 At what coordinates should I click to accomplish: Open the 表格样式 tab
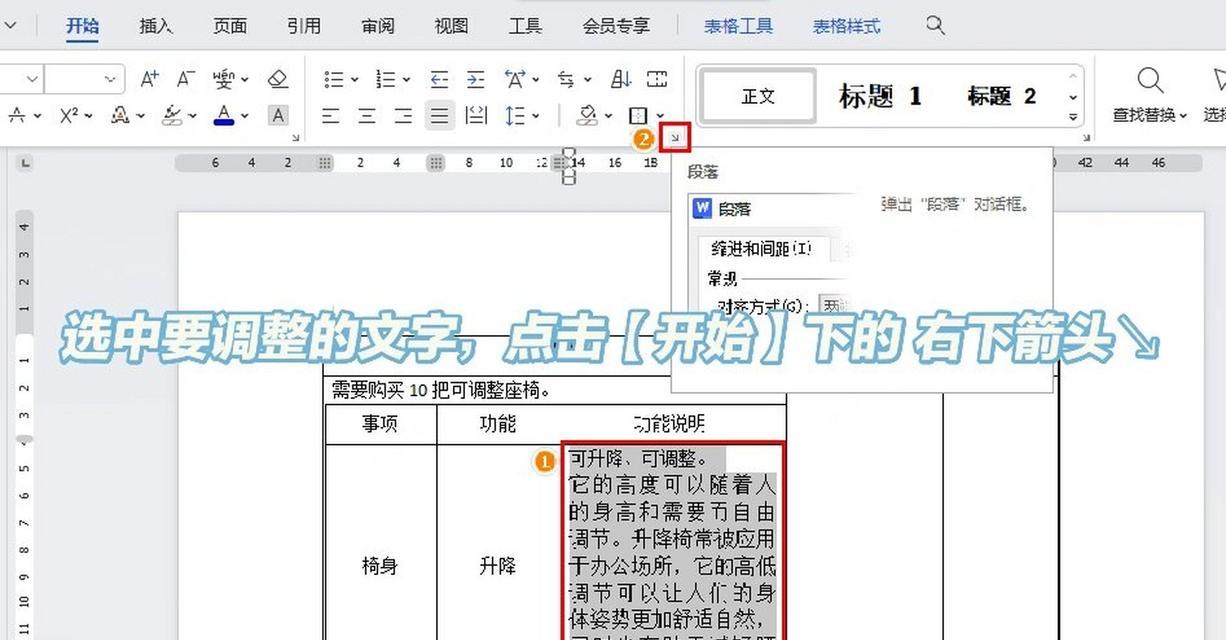pos(847,26)
